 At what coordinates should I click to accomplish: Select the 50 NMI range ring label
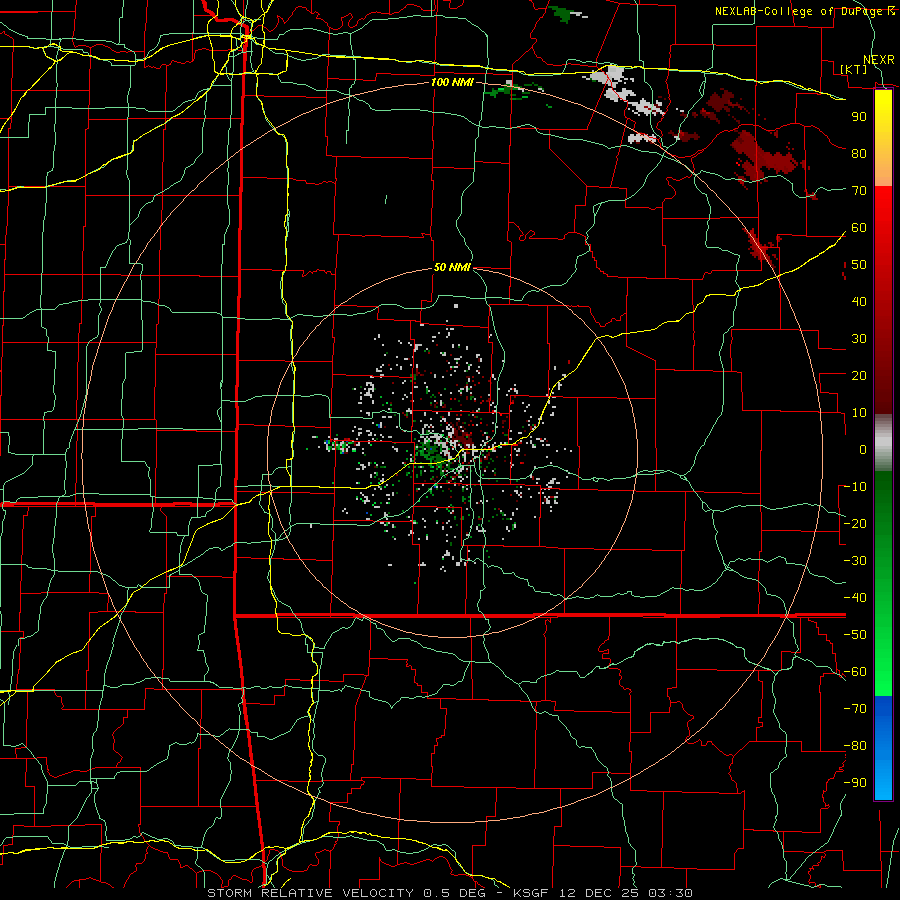452,267
